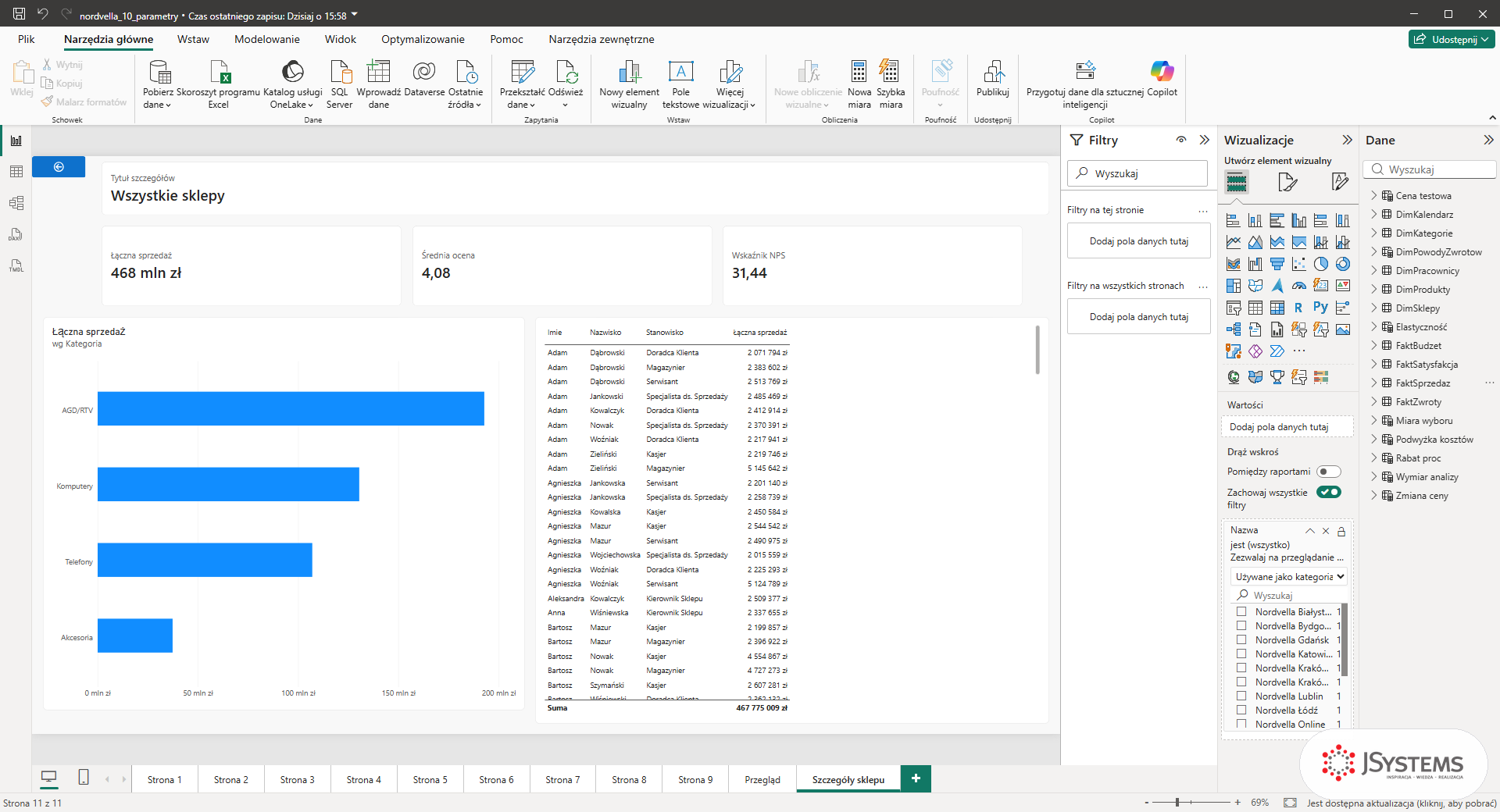Open Copilot from the ribbon
Screen dimensions: 1500x812
coord(1162,78)
